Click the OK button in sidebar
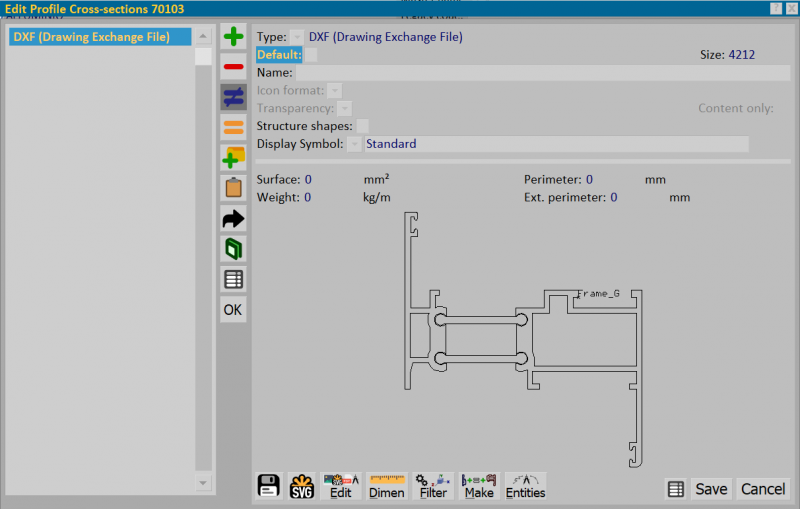The width and height of the screenshot is (800, 509). click(233, 310)
